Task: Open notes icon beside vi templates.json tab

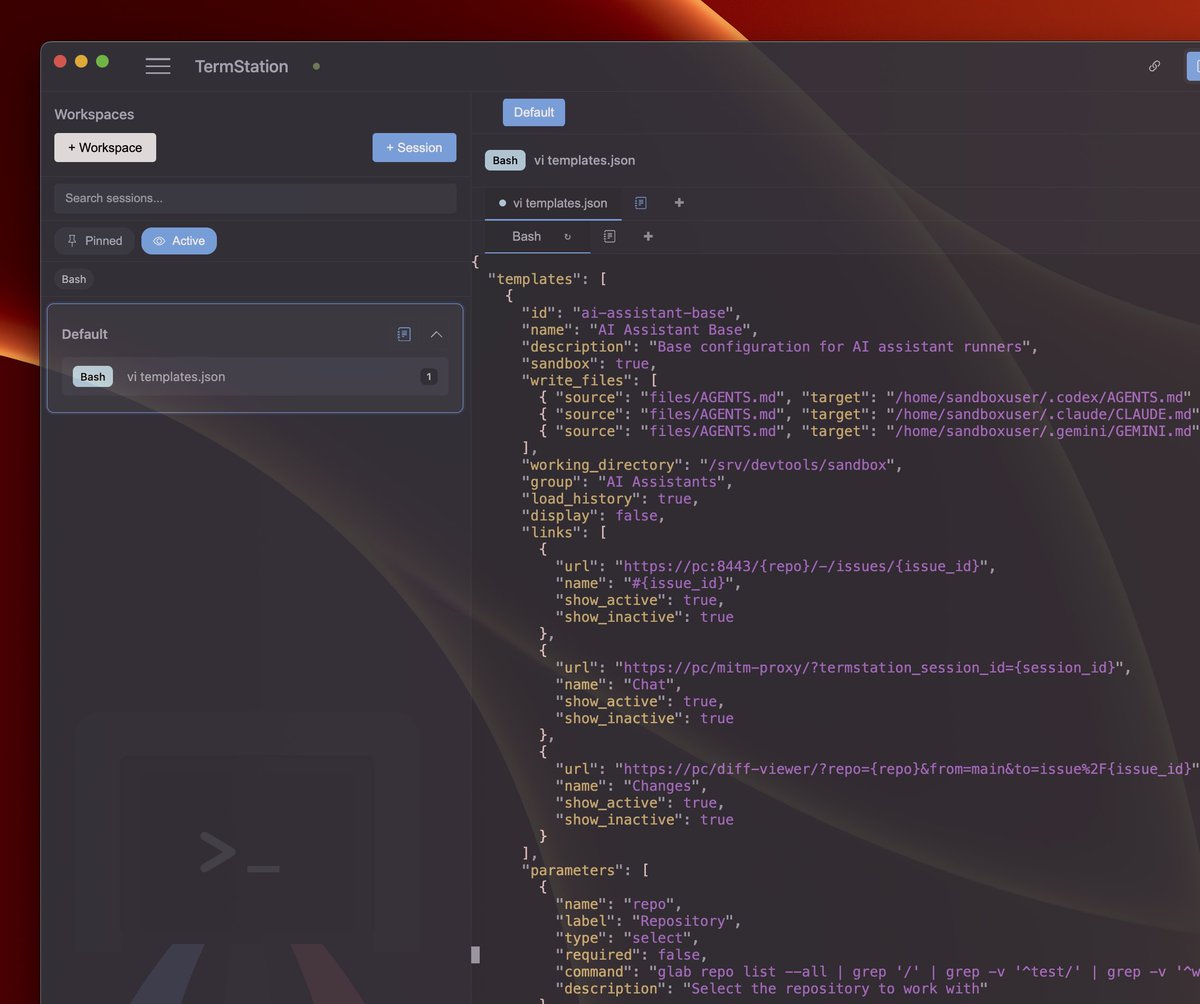Action: 641,203
